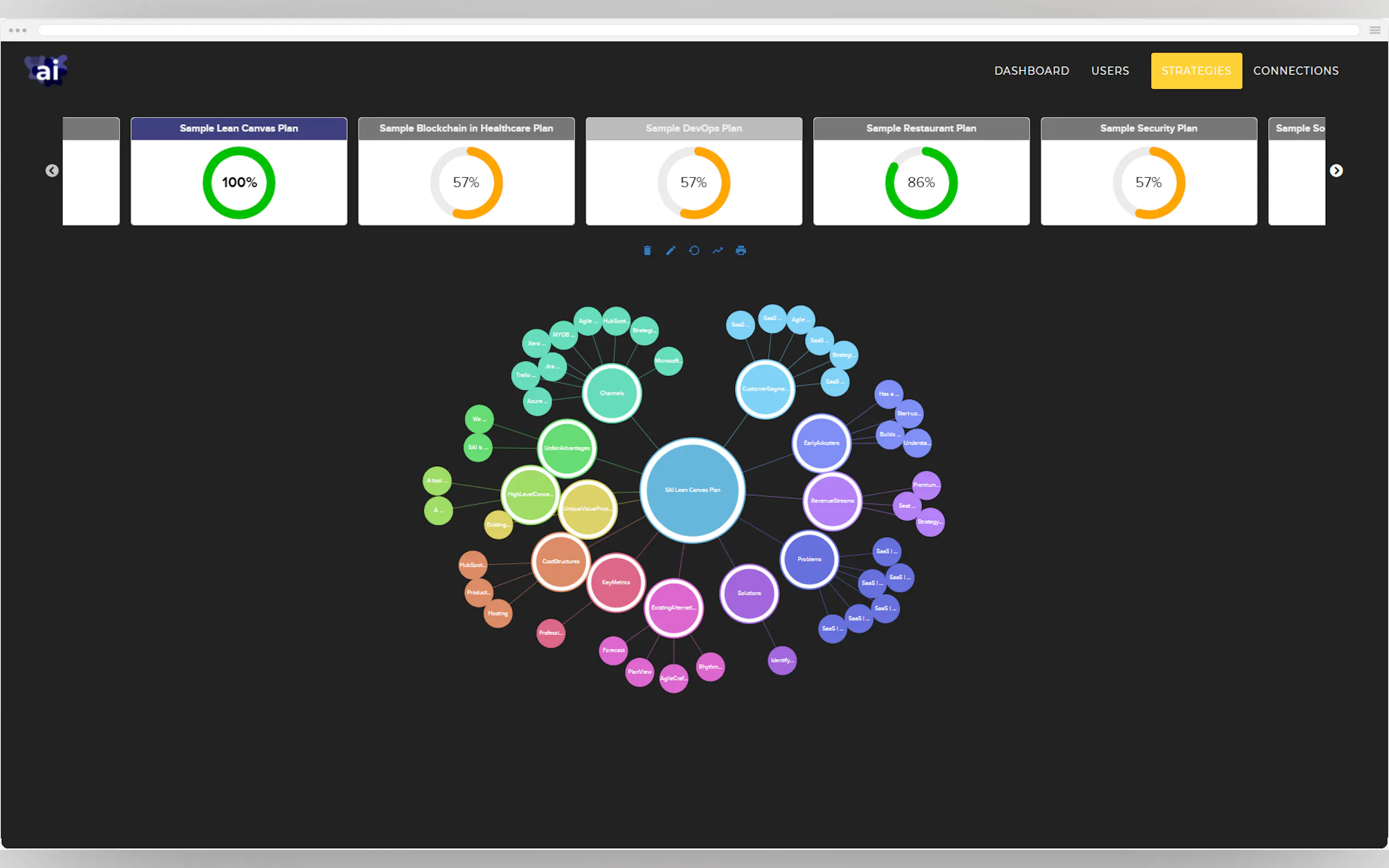Click the 100% progress ring

[x=239, y=183]
